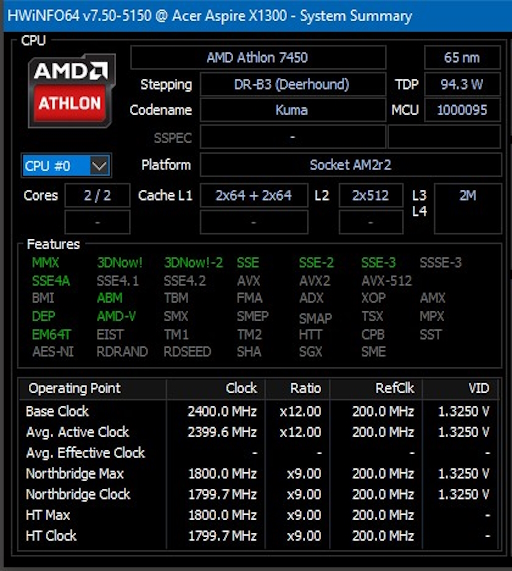Click the 2399.6 MHz active clock value
Viewport: 512px width, 571px height.
(222, 432)
